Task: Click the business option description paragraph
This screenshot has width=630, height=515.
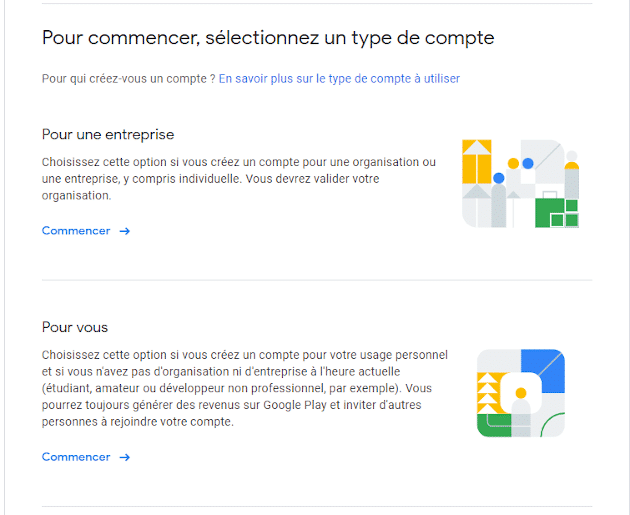Action: [x=238, y=179]
